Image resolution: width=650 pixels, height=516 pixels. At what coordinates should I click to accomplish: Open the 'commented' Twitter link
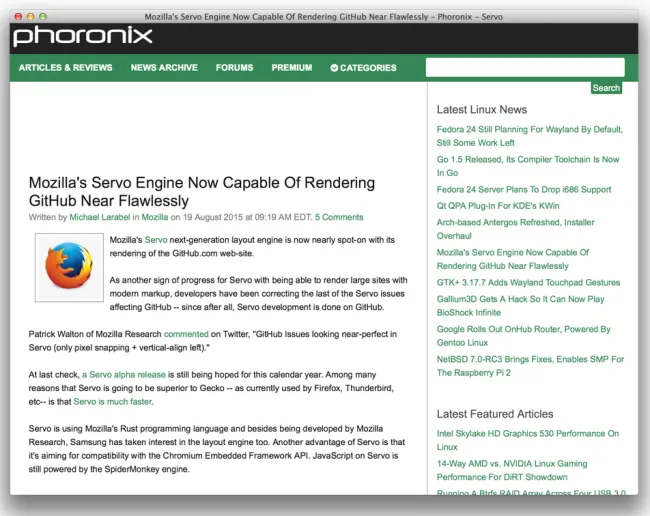pos(186,334)
